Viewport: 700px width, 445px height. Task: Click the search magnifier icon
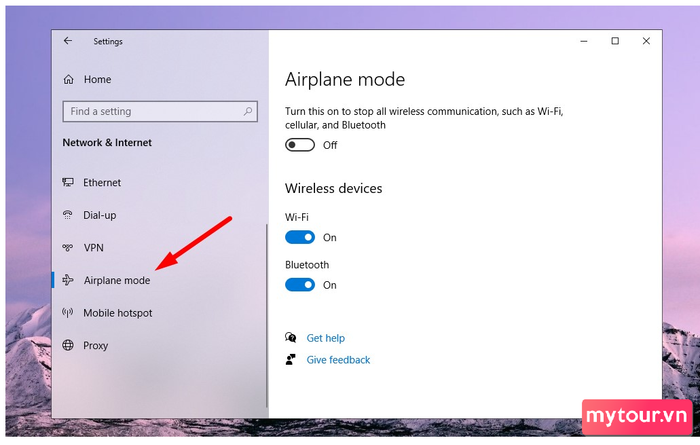pyautogui.click(x=248, y=111)
